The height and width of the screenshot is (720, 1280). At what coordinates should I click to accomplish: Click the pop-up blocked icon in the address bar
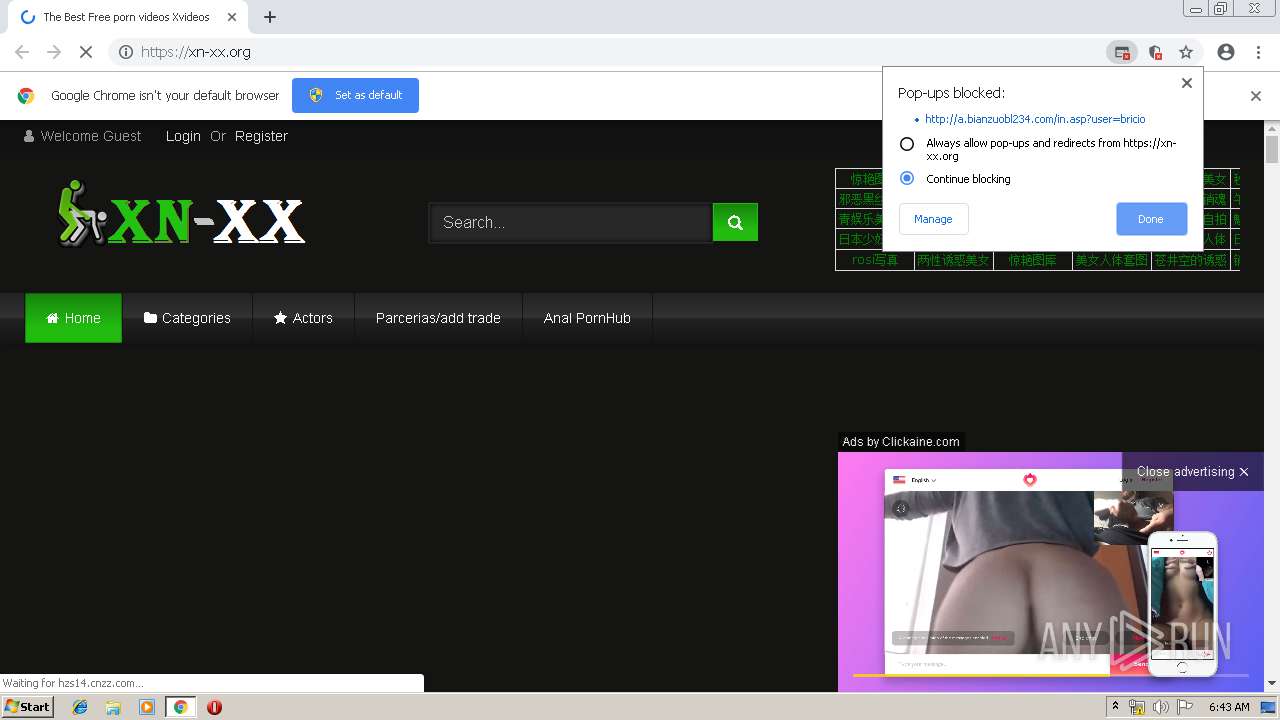1122,52
